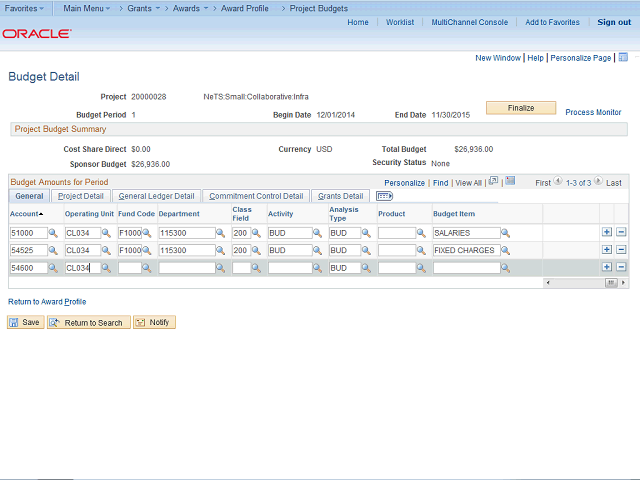Open Fund Code lookup in third row

(x=147, y=268)
